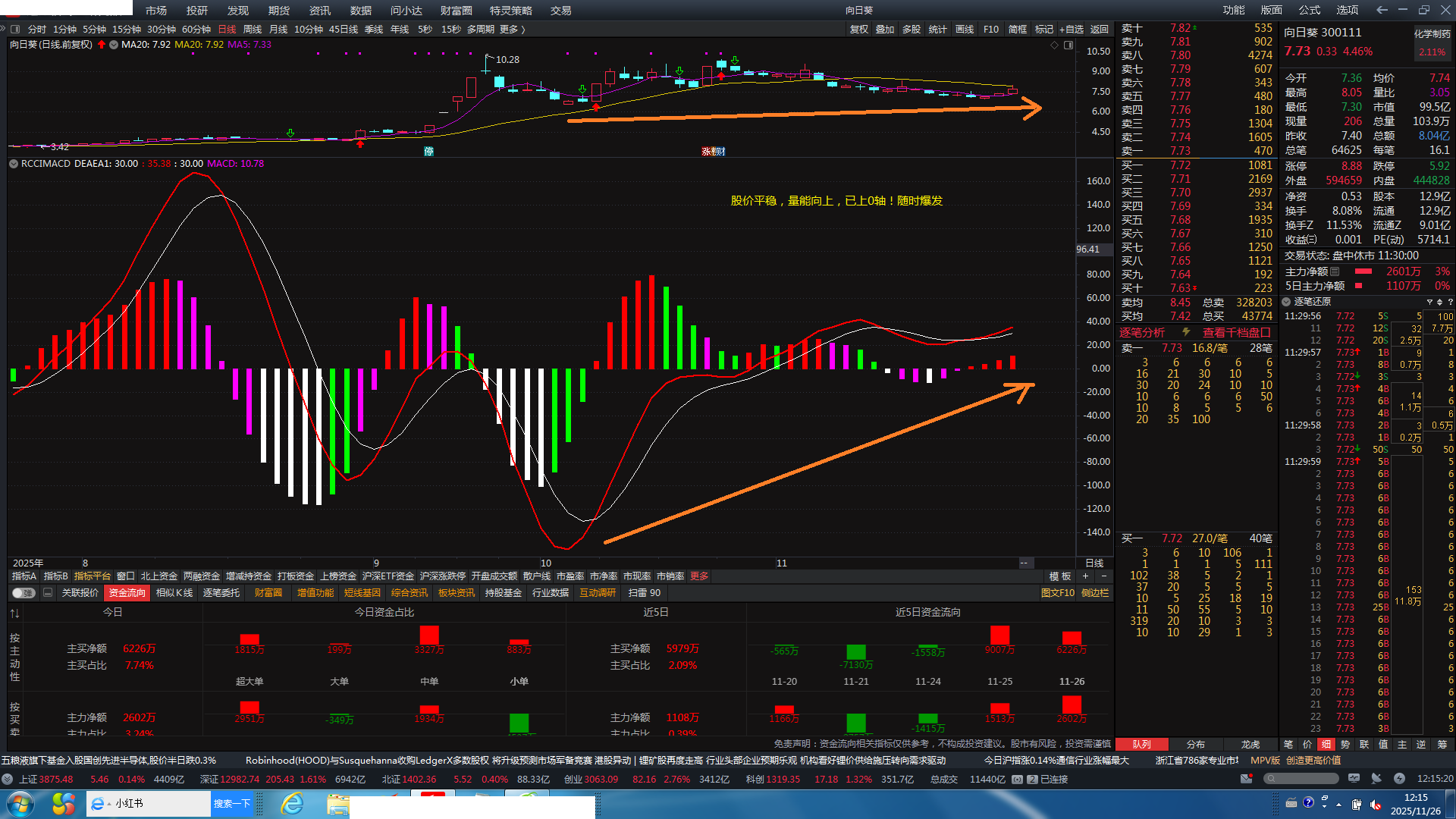Open the dropdown next to 向日葵 chart title
This screenshot has width=1456, height=819.
point(114,45)
